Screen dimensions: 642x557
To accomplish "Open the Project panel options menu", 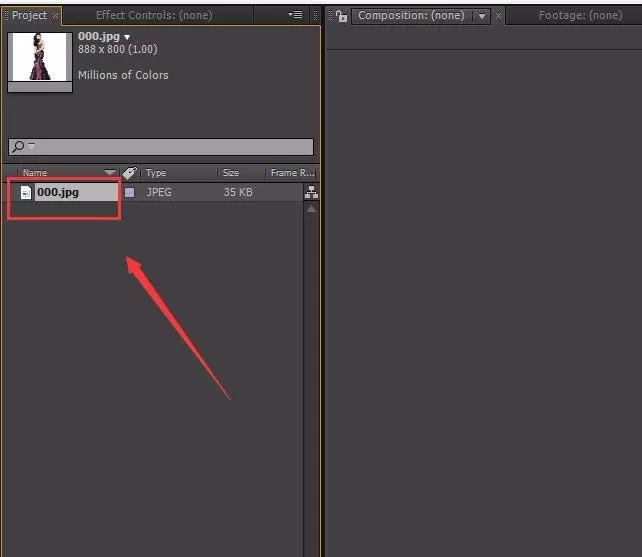I will click(x=295, y=15).
